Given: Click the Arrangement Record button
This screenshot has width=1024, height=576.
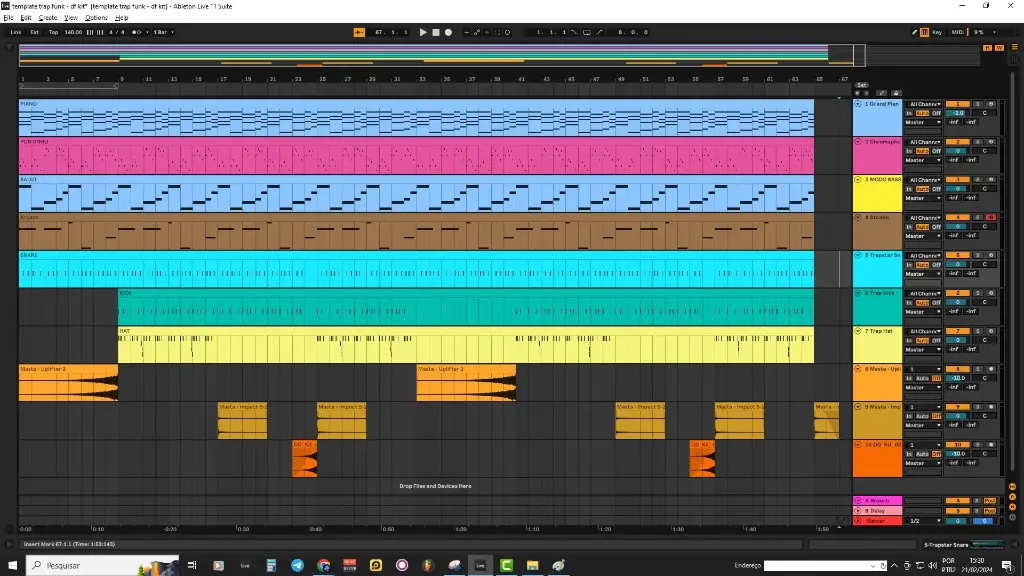Looking at the screenshot, I should [448, 32].
